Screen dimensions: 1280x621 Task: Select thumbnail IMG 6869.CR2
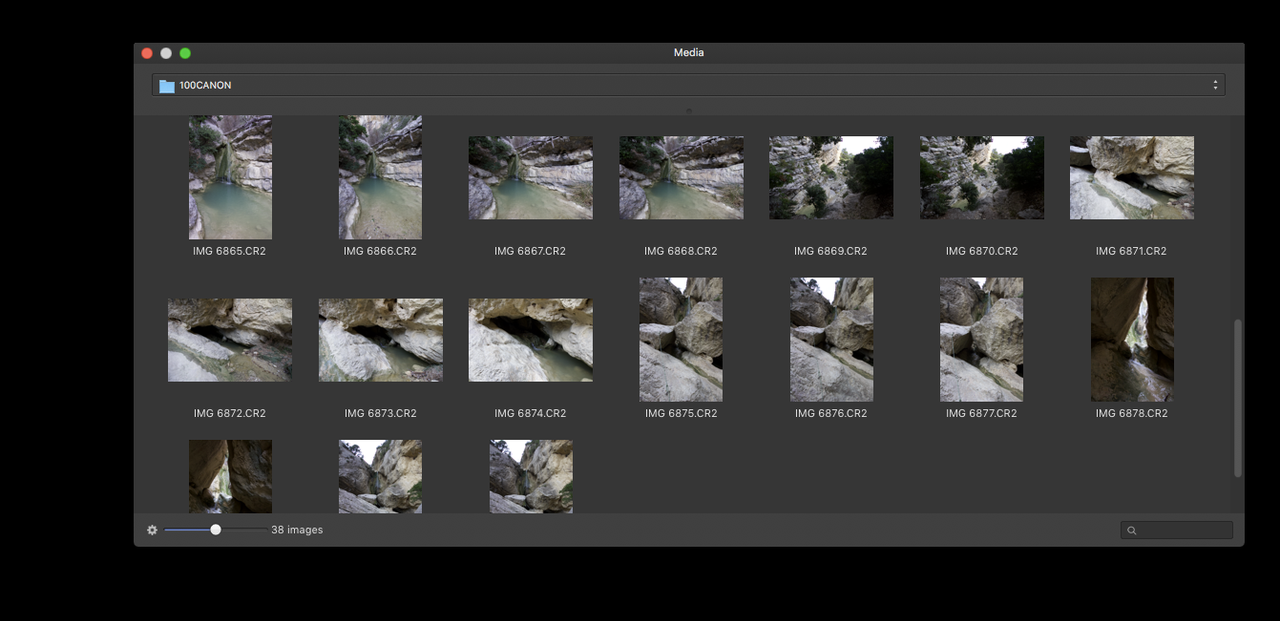tap(831, 178)
